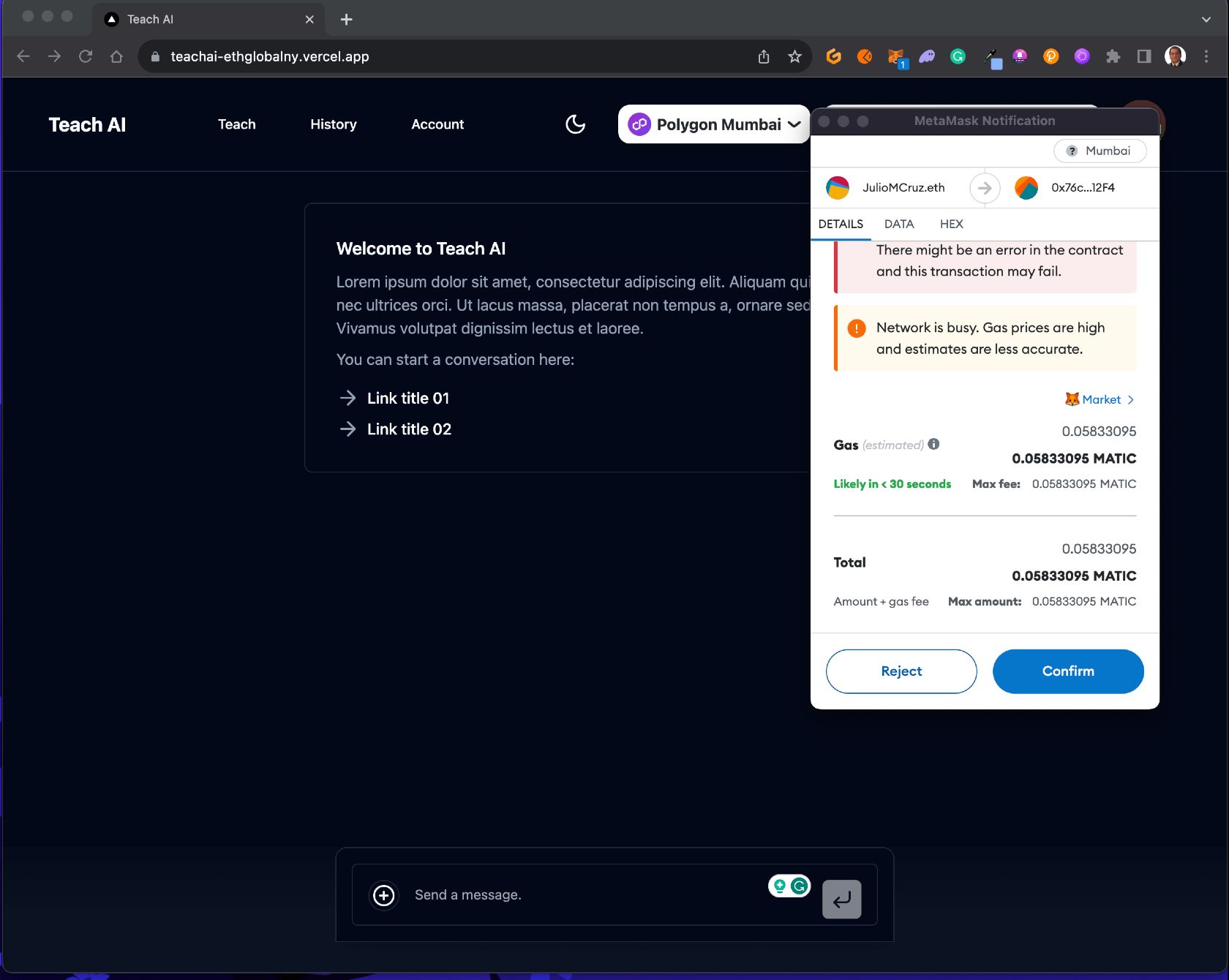Open the orange G extension icon

[834, 56]
